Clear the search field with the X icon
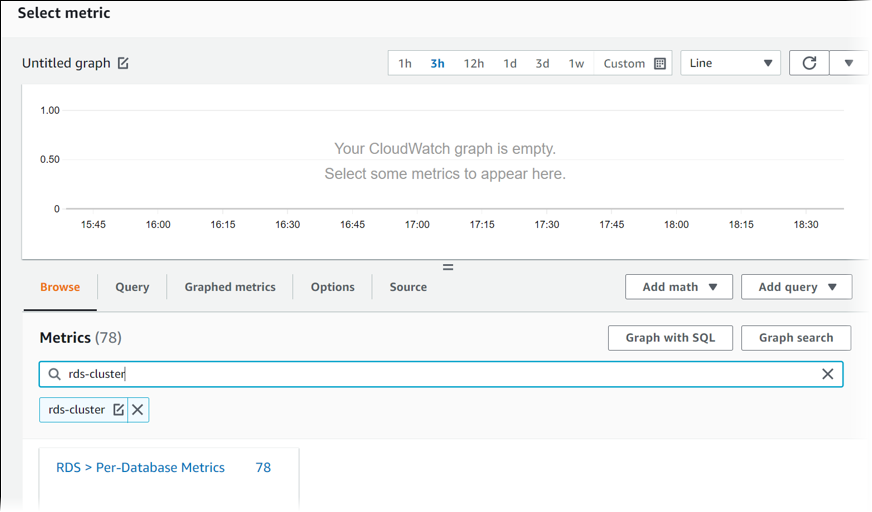872x512 pixels. [x=827, y=374]
